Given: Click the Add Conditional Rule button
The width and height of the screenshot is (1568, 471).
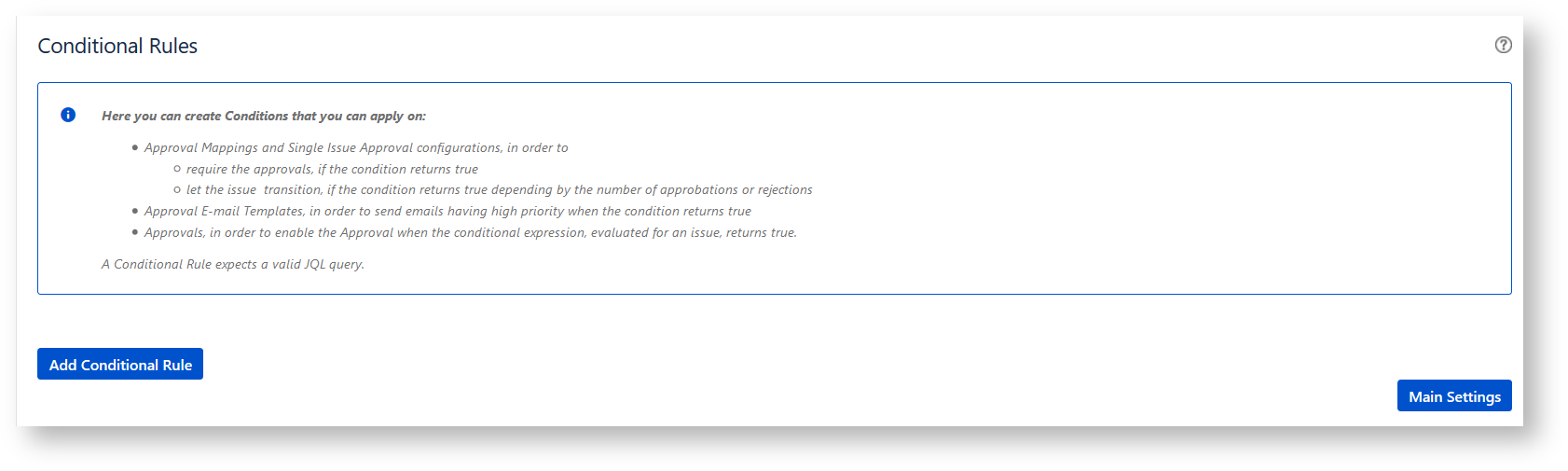Looking at the screenshot, I should point(120,365).
